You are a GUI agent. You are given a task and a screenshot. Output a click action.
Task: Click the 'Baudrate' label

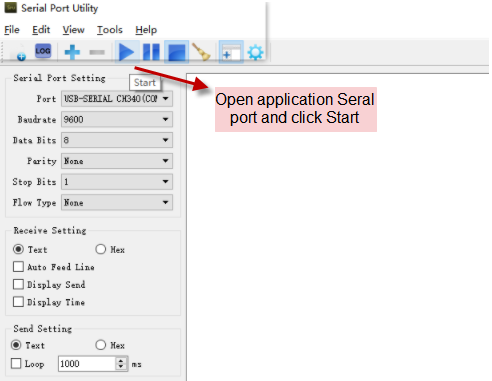(x=37, y=120)
